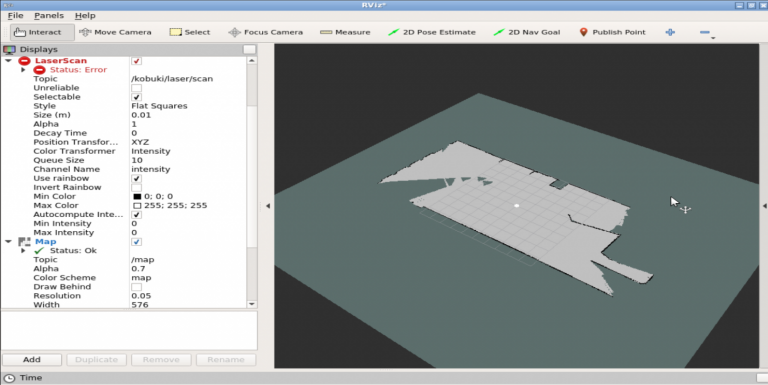The image size is (768, 385).
Task: Expand the LaserScan Status: Error row
Action: [x=23, y=70]
